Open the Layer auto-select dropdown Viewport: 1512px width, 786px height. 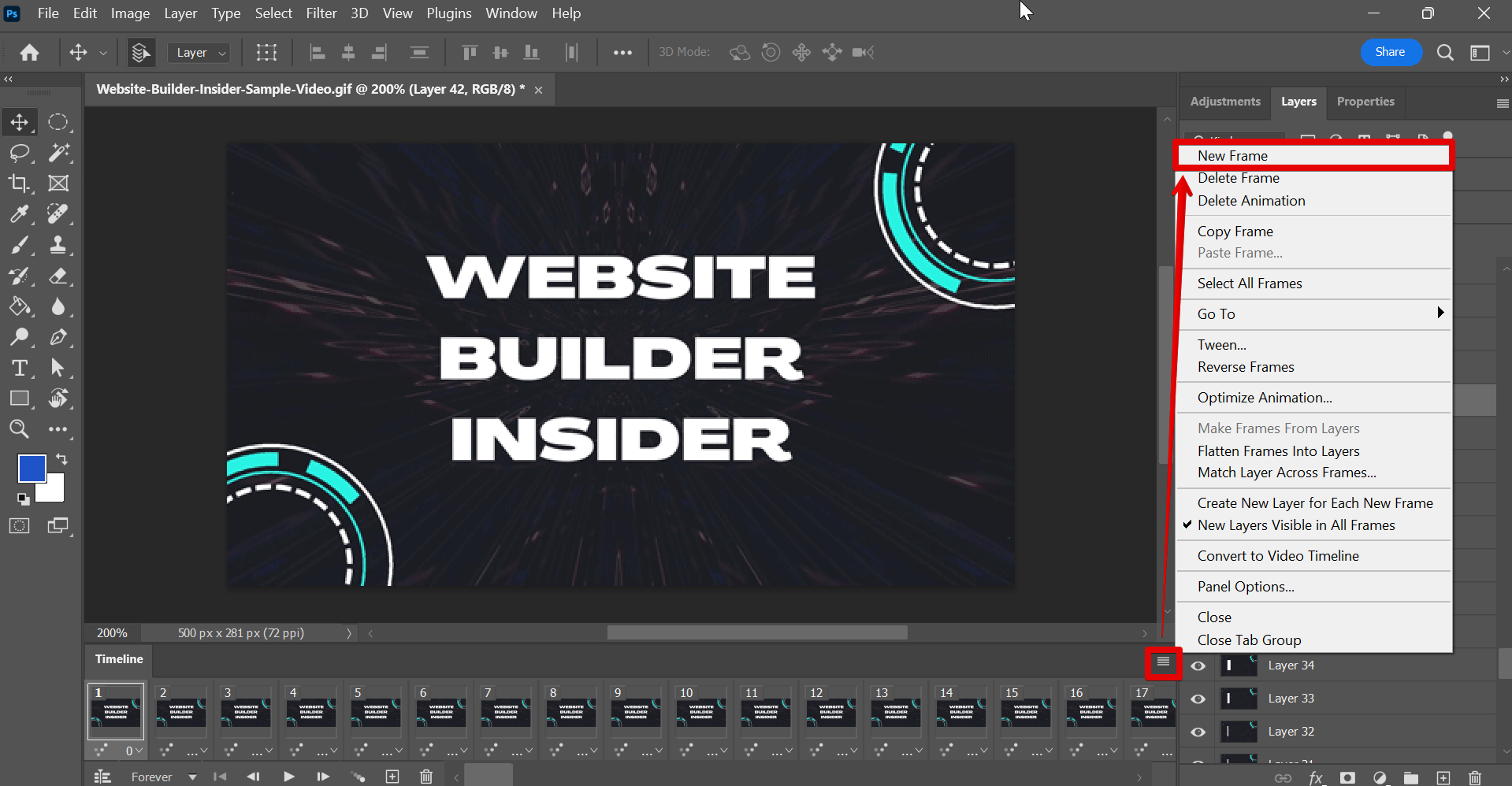coord(199,53)
